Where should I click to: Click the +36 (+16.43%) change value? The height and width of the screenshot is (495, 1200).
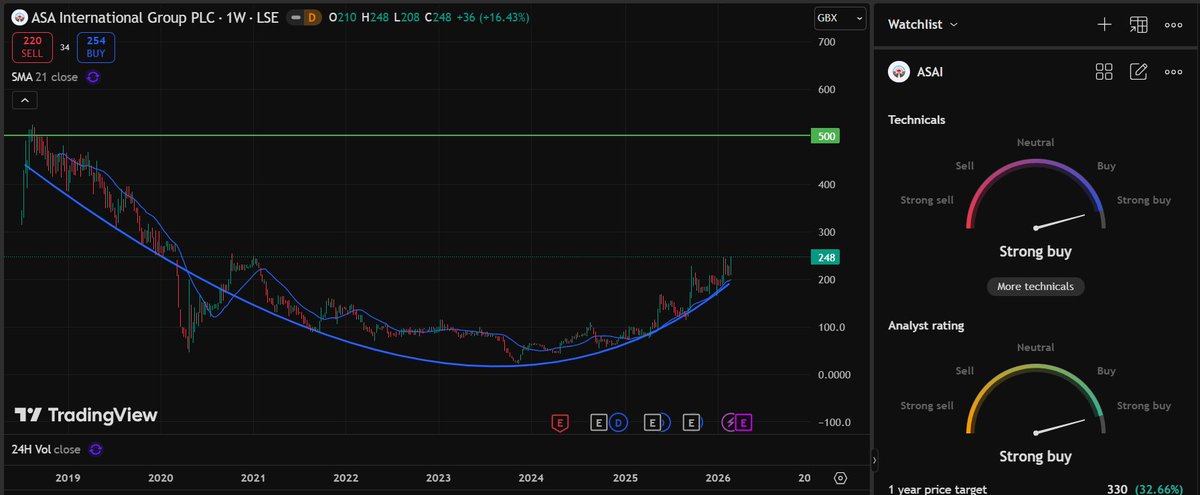[495, 18]
